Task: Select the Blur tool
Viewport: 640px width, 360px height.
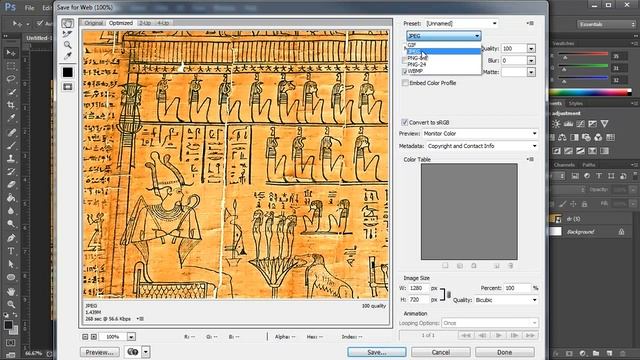Action: coord(11,211)
